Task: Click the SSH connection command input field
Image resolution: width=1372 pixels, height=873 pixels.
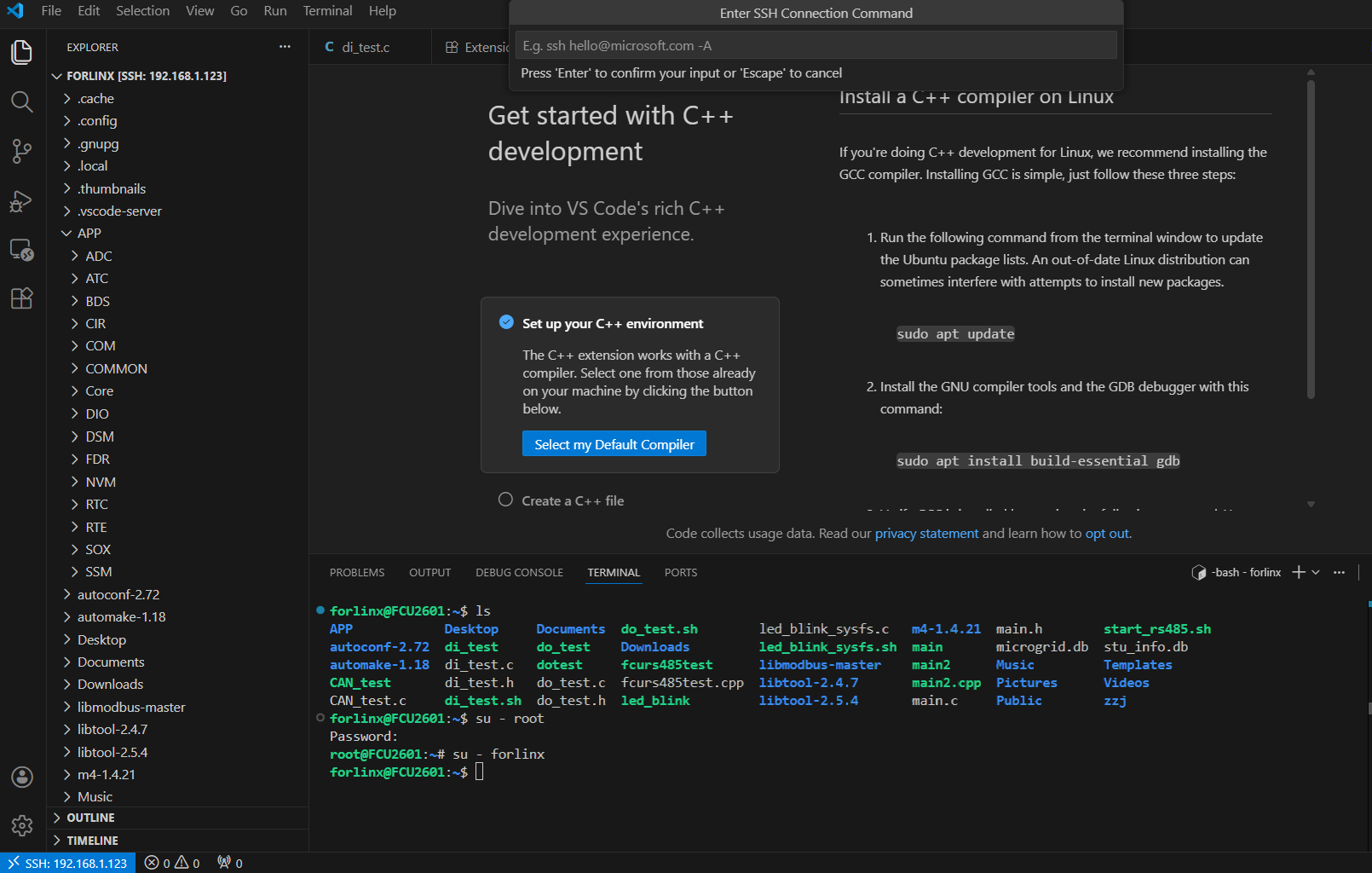Action: 816,45
